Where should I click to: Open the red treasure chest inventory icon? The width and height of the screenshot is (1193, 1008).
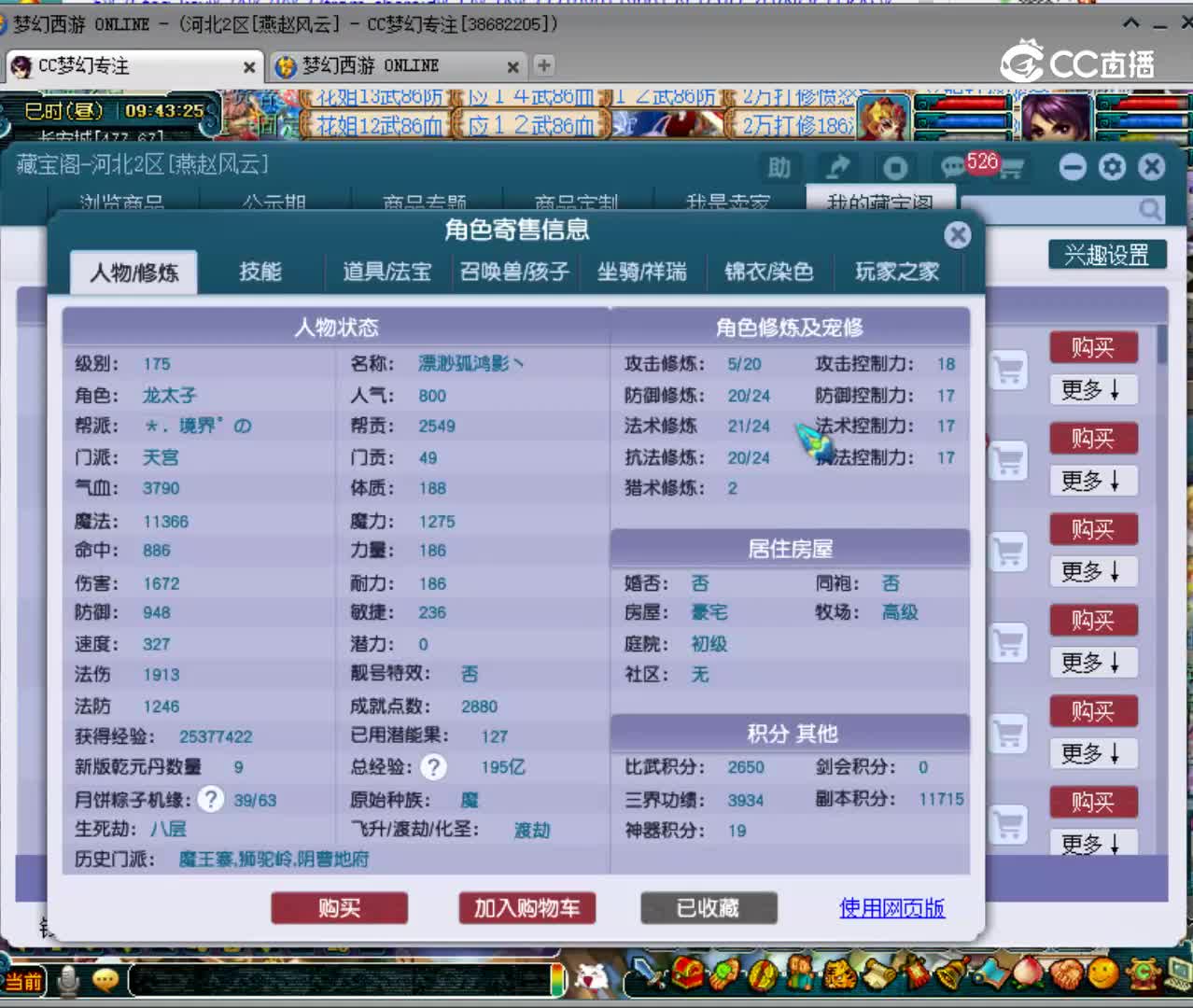pyautogui.click(x=687, y=973)
